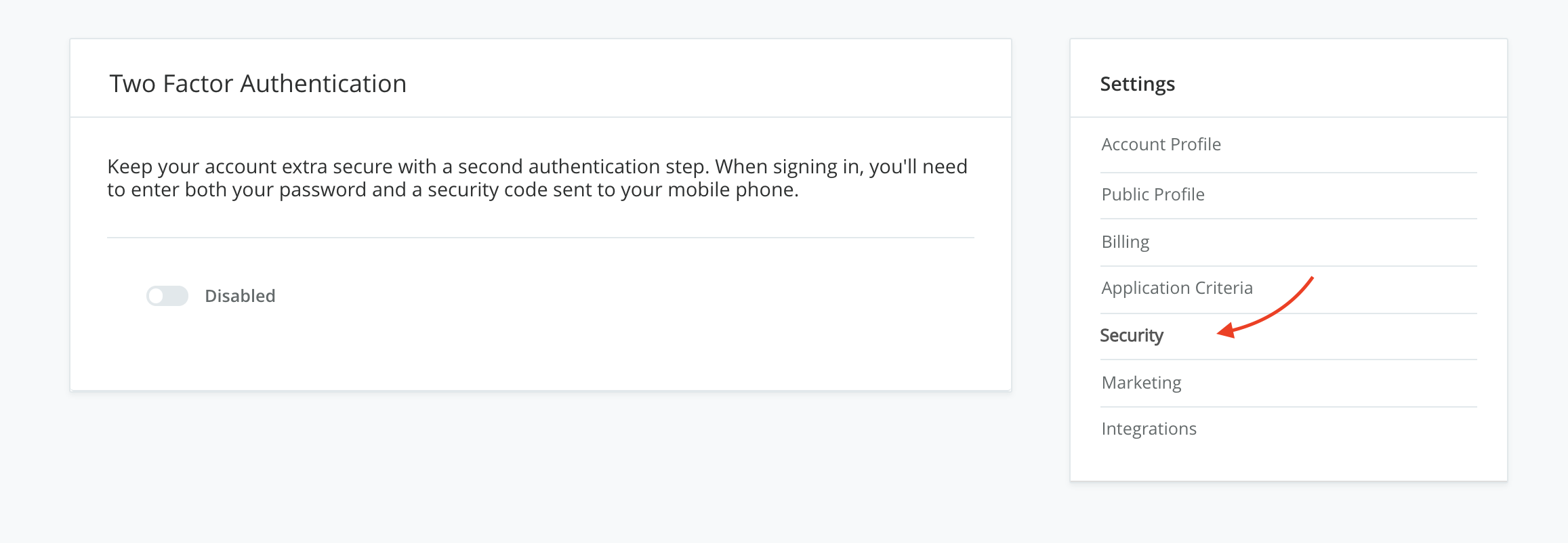Viewport: 1568px width, 543px height.
Task: Select the Security settings item
Action: 1131,335
